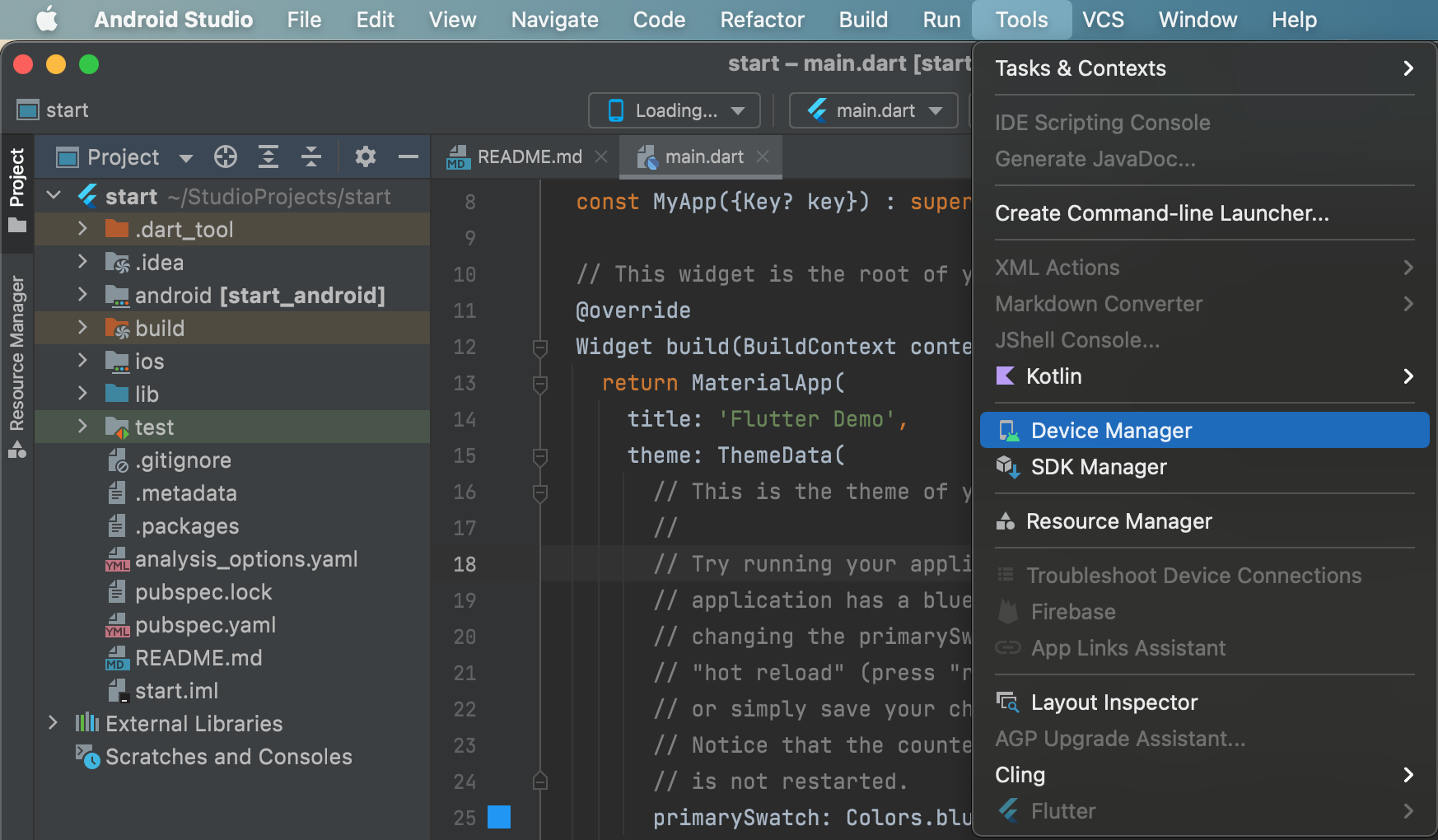
Task: Select Device Manager from Tools menu
Action: point(1205,431)
